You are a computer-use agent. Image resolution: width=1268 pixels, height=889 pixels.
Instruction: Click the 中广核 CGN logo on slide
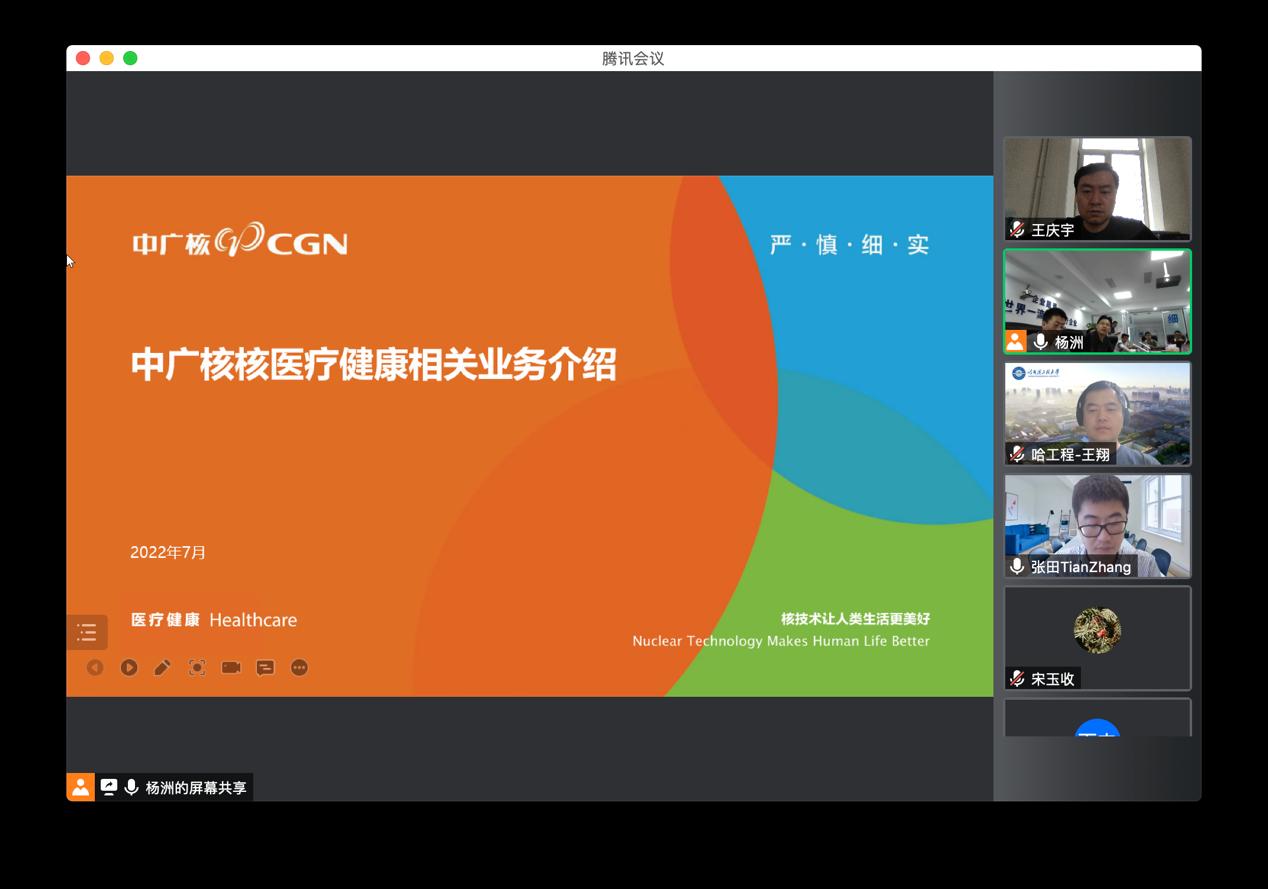point(240,240)
